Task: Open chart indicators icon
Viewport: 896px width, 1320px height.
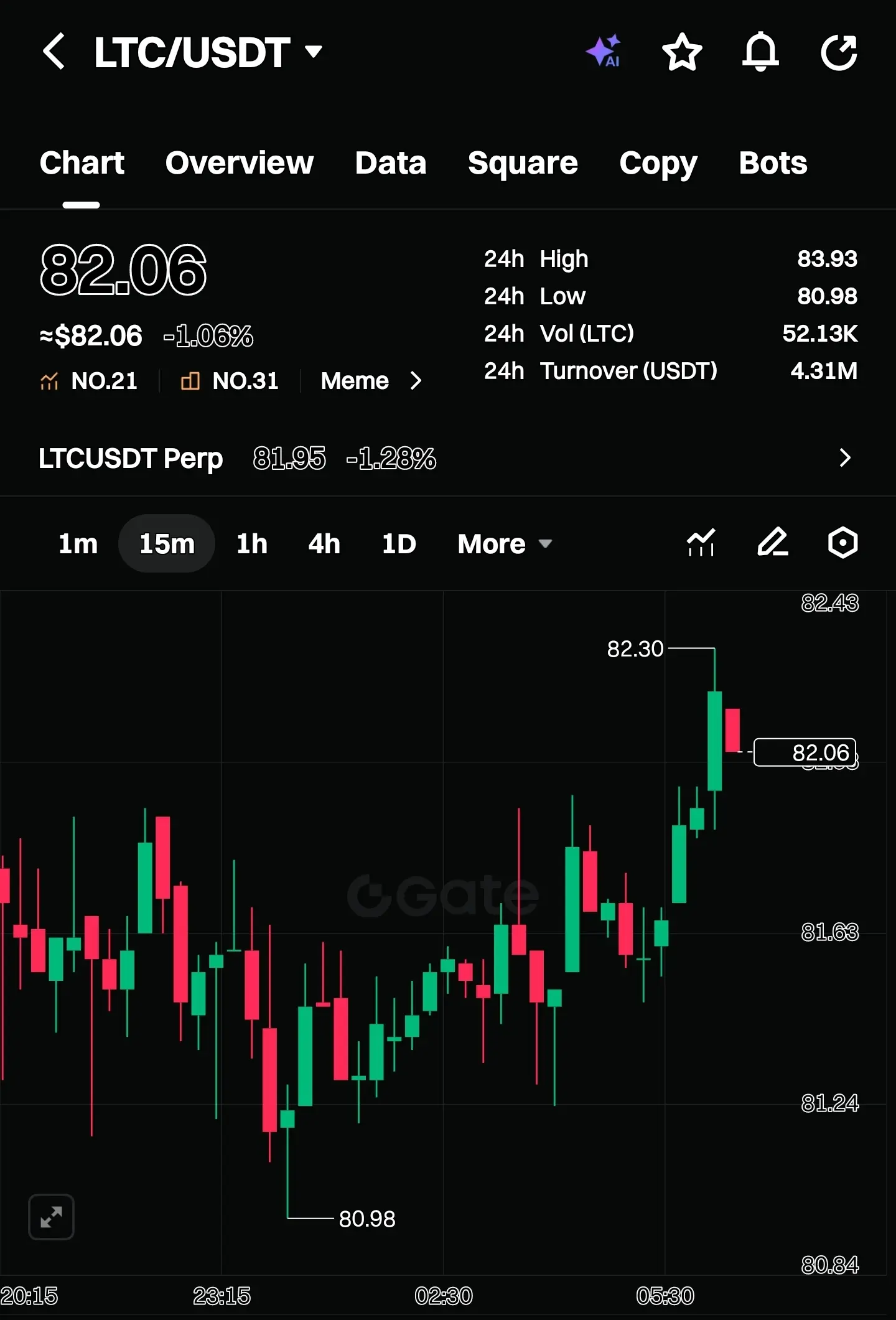Action: click(701, 543)
